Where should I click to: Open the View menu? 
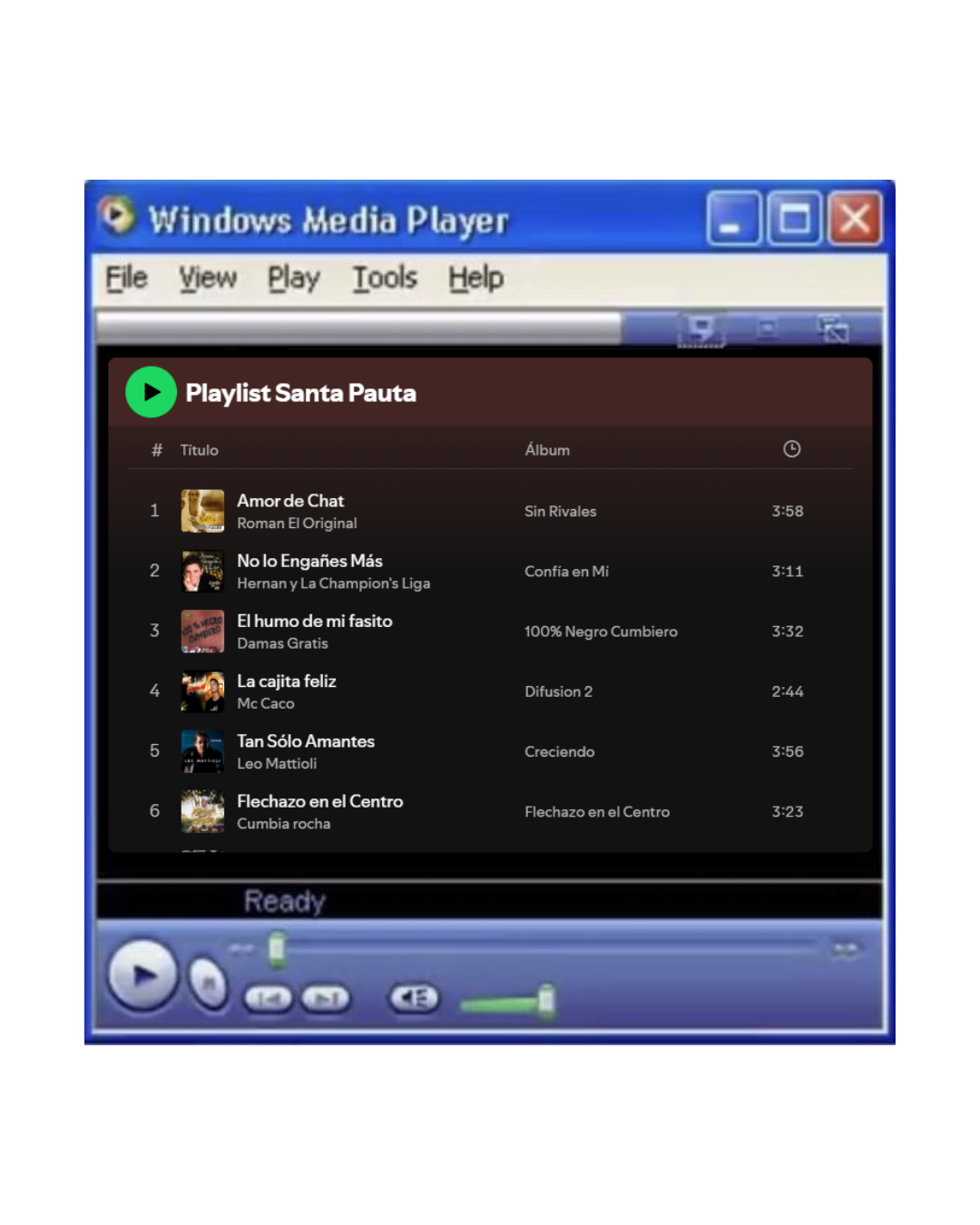coord(208,278)
